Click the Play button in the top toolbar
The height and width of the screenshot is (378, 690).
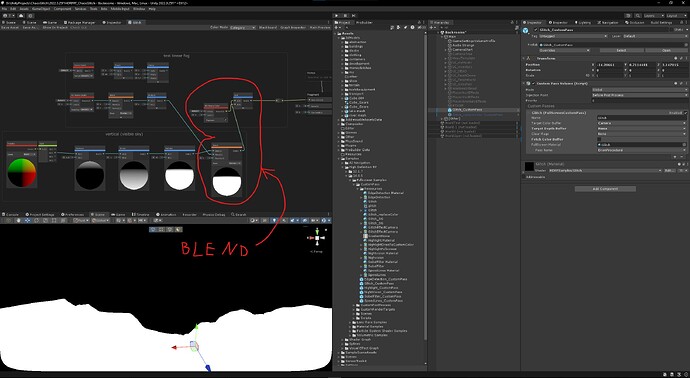pyautogui.click(x=337, y=15)
